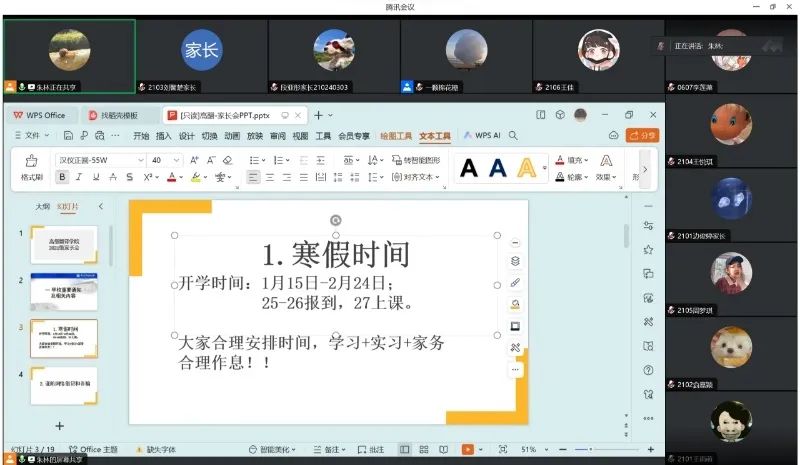
Task: Click the WPS AI button
Action: (x=486, y=135)
